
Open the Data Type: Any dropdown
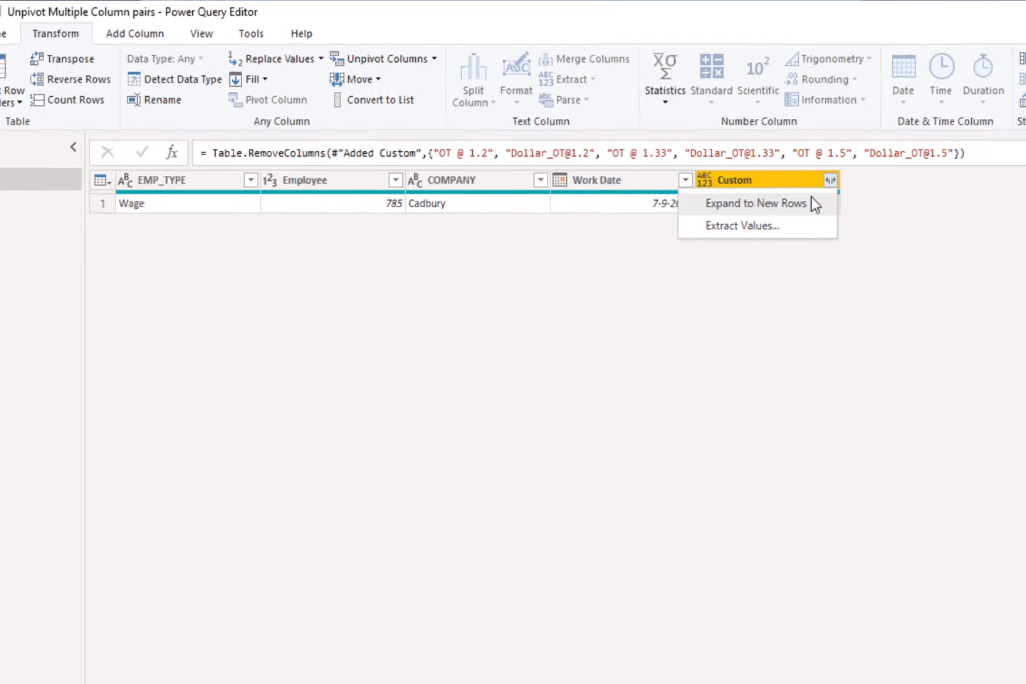click(x=165, y=59)
